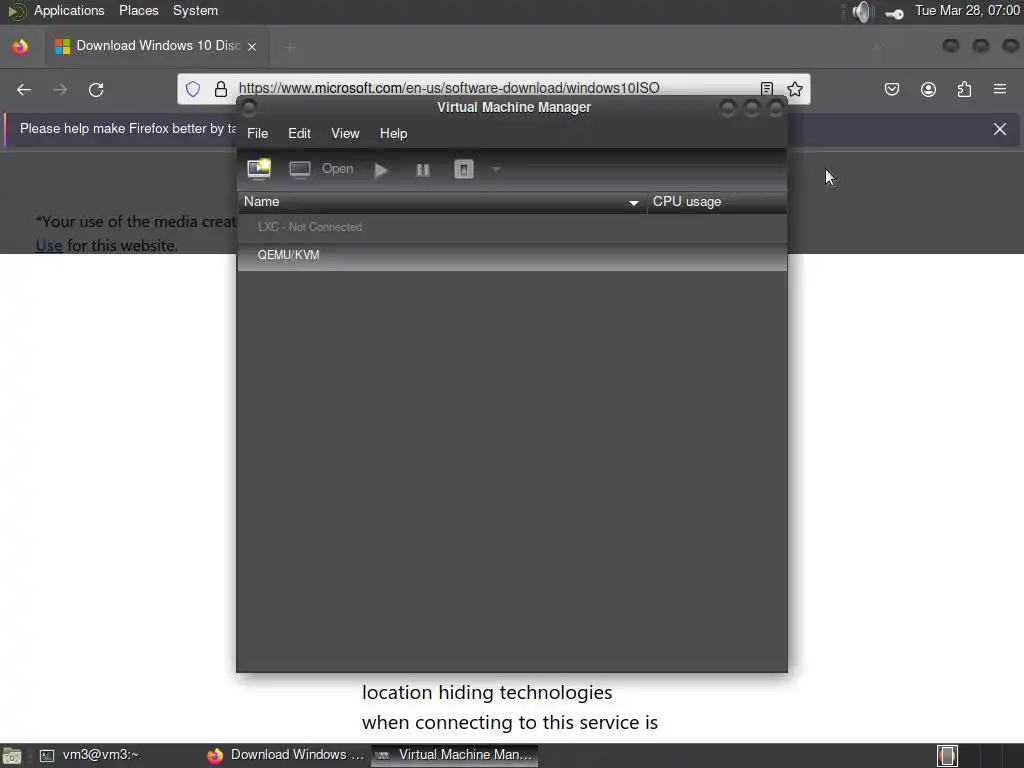Click Virtual Machine Manager taskbar item

coord(455,755)
